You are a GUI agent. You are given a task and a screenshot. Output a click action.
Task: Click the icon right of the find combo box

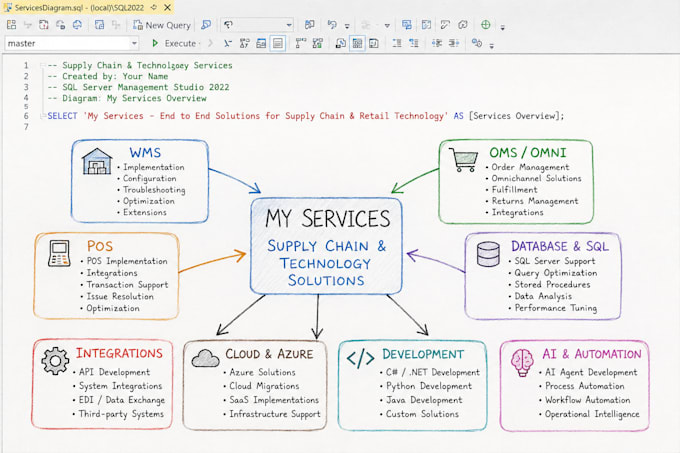(x=309, y=25)
